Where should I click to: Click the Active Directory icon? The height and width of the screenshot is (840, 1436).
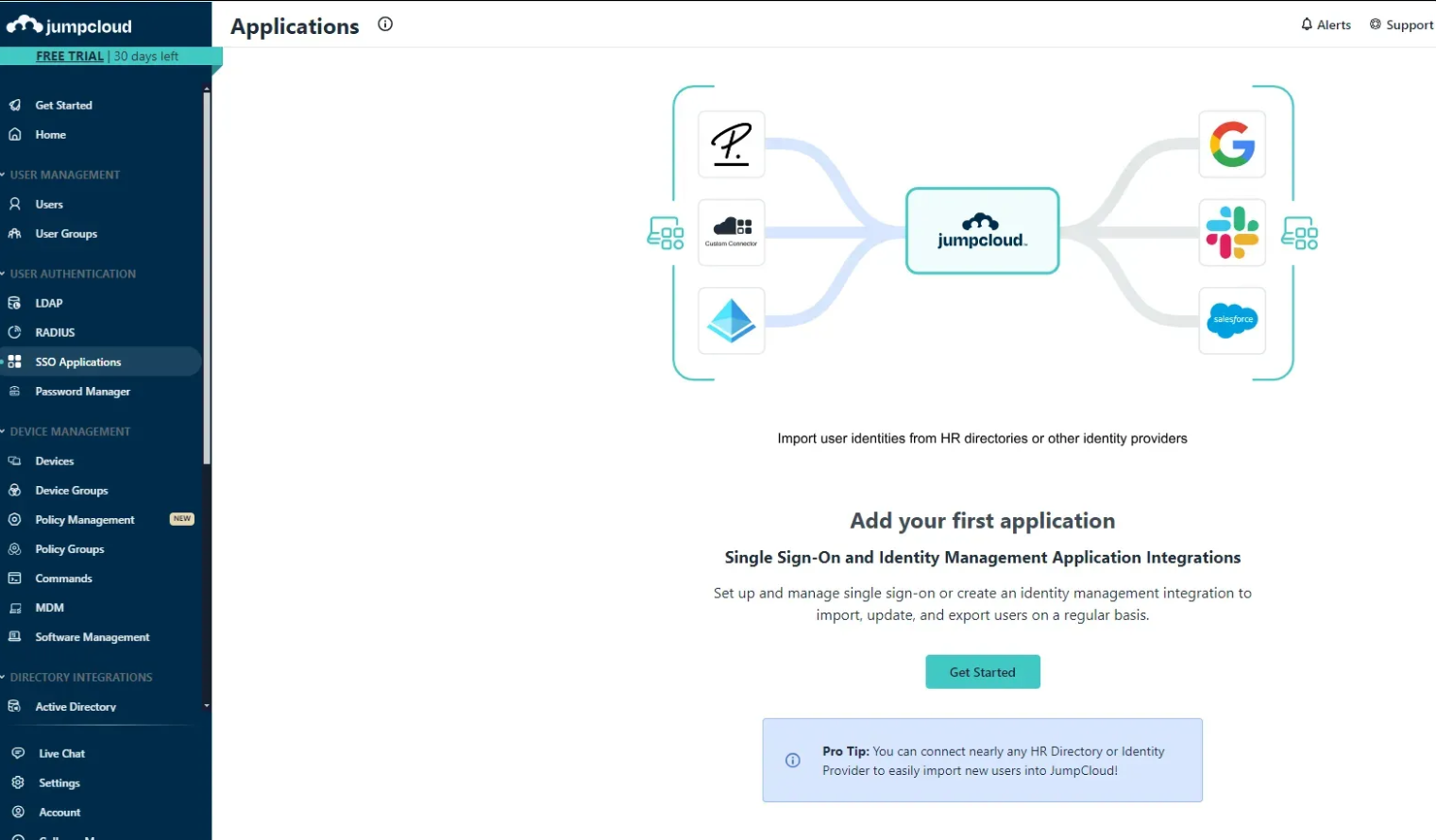pyautogui.click(x=15, y=706)
